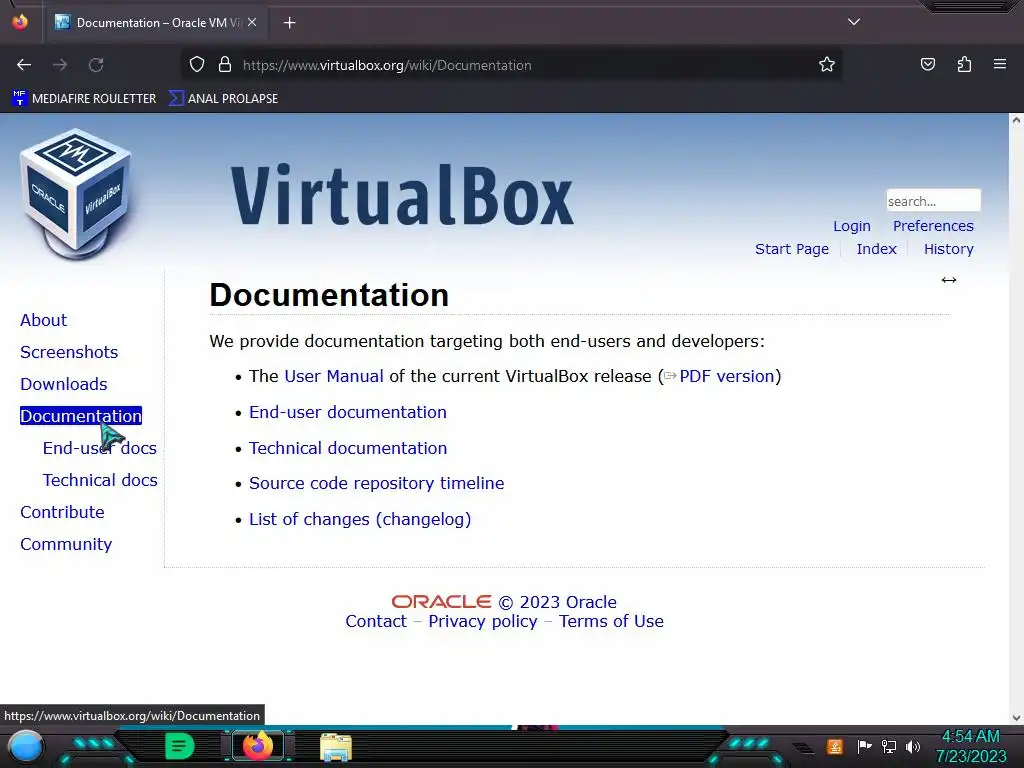Image resolution: width=1024 pixels, height=768 pixels.
Task: Open the green notes app on taskbar
Action: coord(179,746)
